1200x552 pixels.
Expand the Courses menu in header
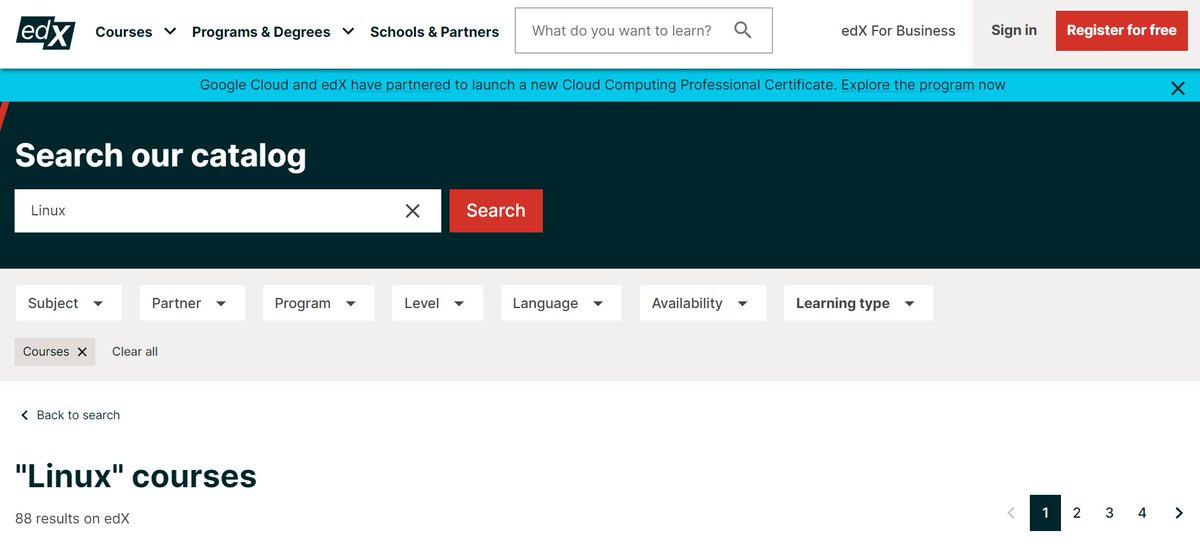pos(136,32)
